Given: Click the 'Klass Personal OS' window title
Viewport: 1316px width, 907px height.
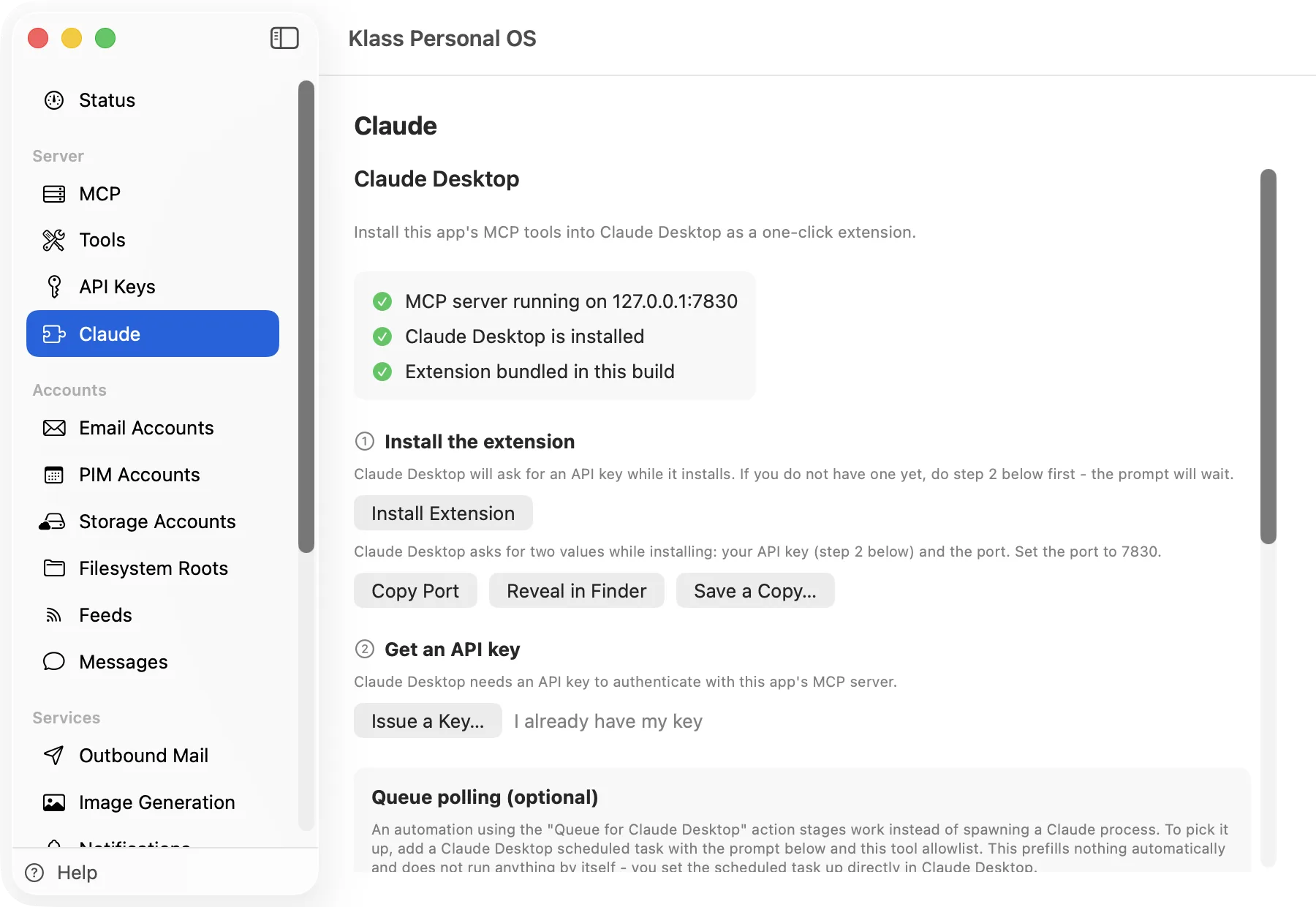Looking at the screenshot, I should coord(442,38).
